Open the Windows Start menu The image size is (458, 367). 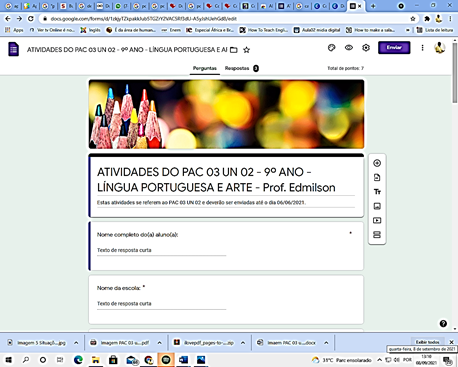[x=8, y=360]
